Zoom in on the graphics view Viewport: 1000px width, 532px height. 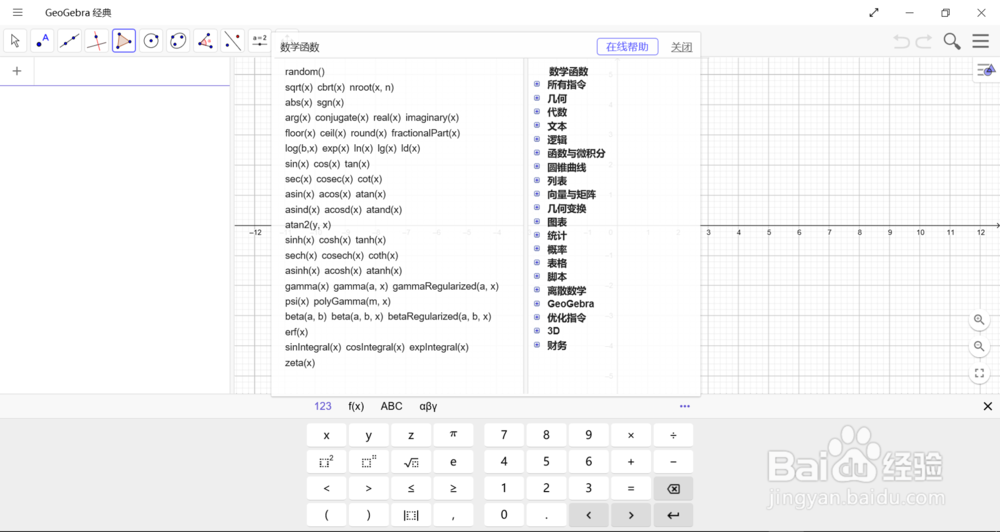pyautogui.click(x=979, y=320)
